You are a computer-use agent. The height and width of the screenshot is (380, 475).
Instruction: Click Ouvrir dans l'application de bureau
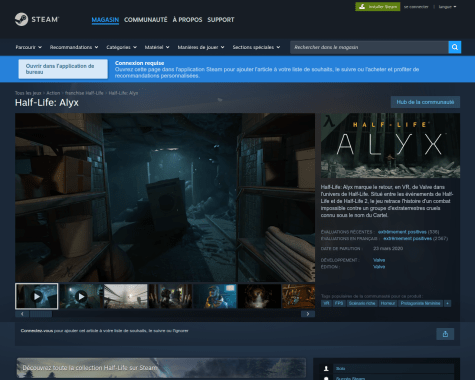pos(63,69)
